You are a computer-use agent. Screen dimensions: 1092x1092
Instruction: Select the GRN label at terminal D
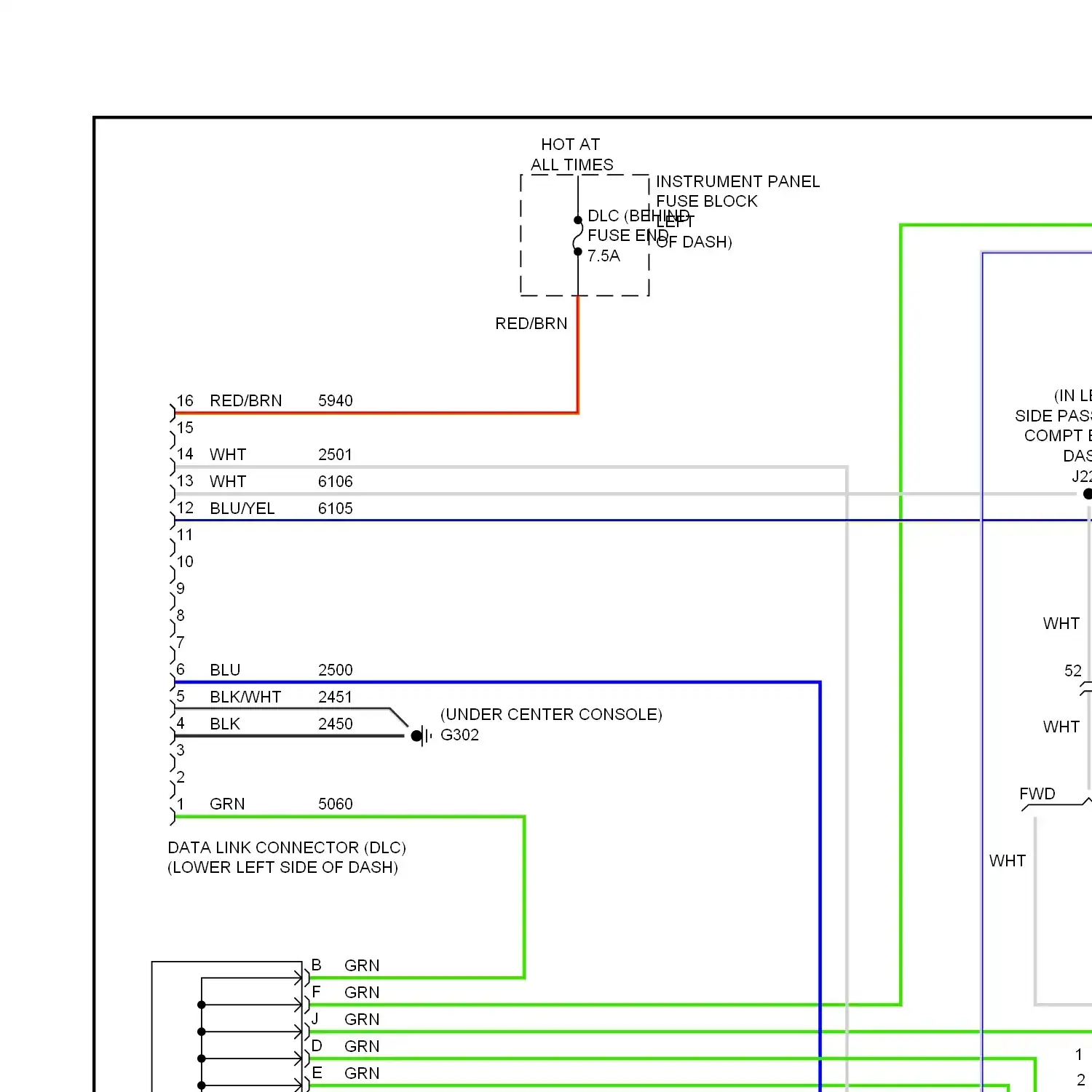click(x=362, y=1047)
